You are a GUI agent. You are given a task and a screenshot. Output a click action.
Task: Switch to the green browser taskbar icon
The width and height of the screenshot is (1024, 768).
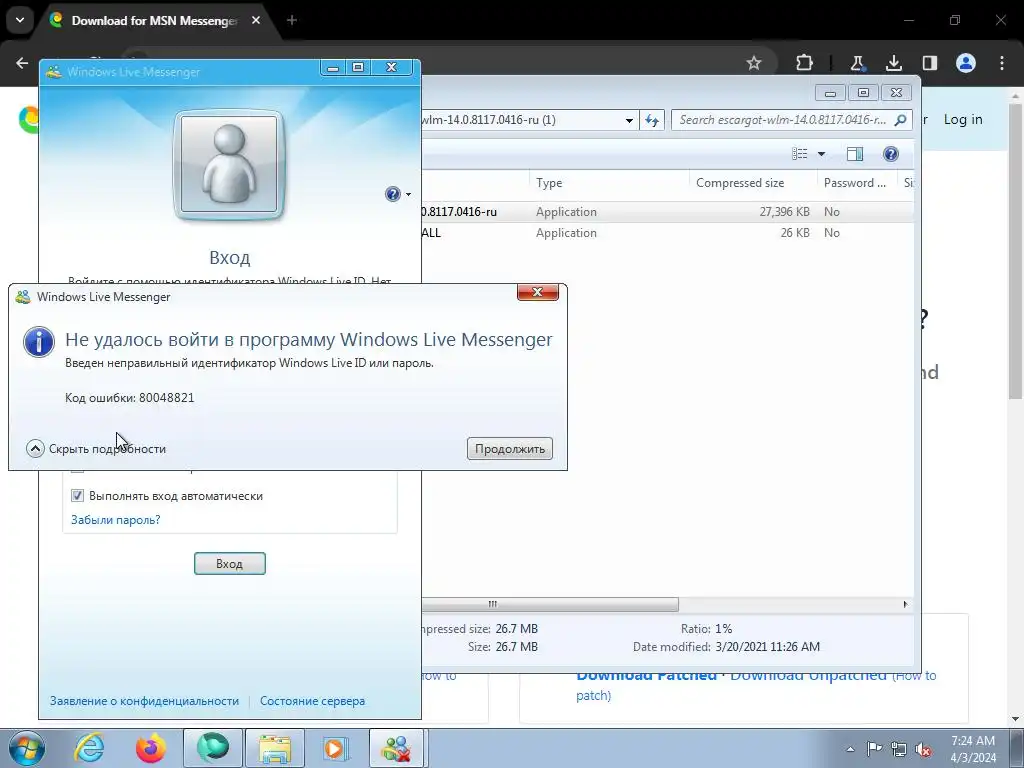point(213,748)
